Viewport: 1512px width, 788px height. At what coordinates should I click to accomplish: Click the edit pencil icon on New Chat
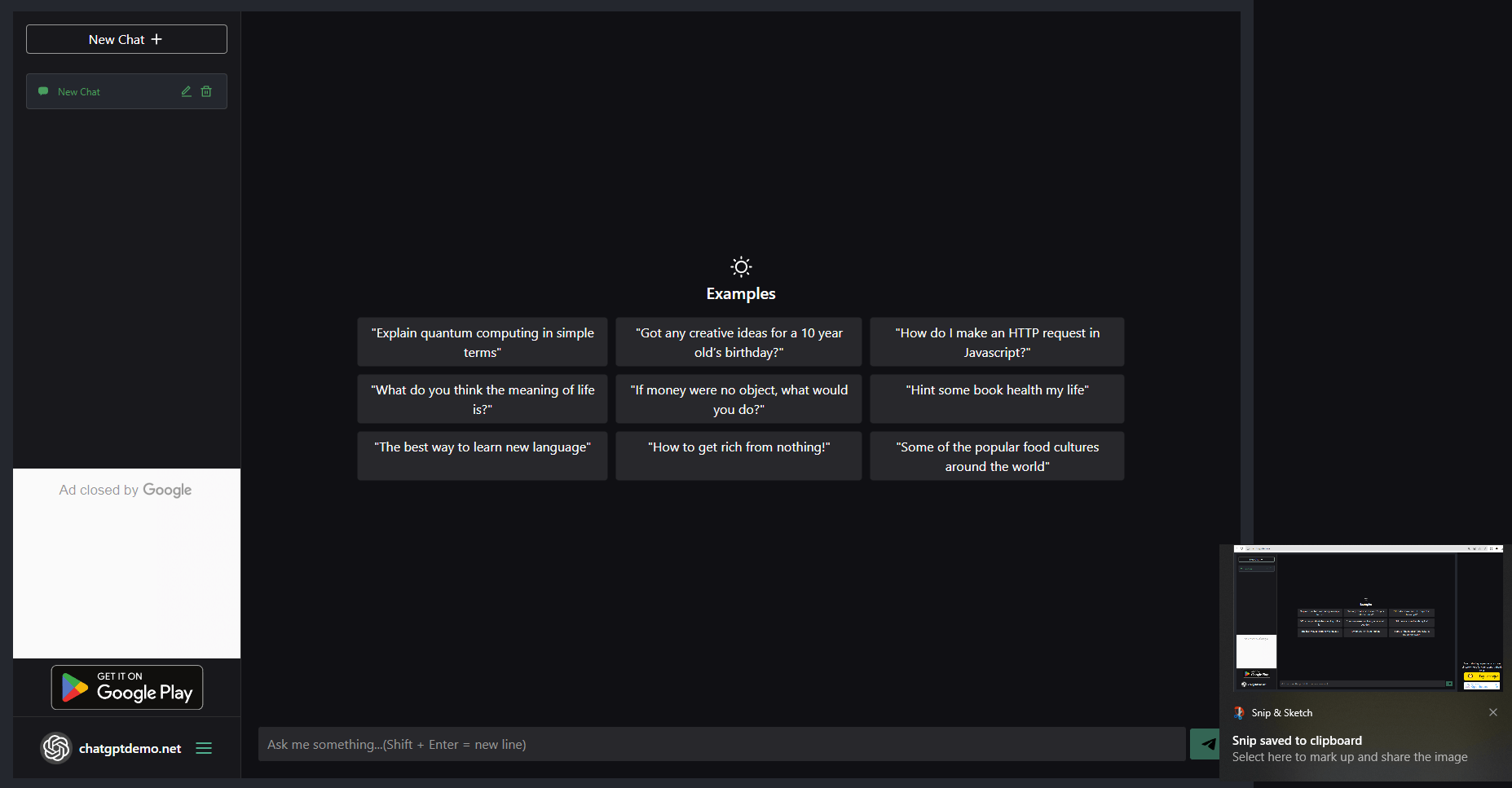(186, 91)
